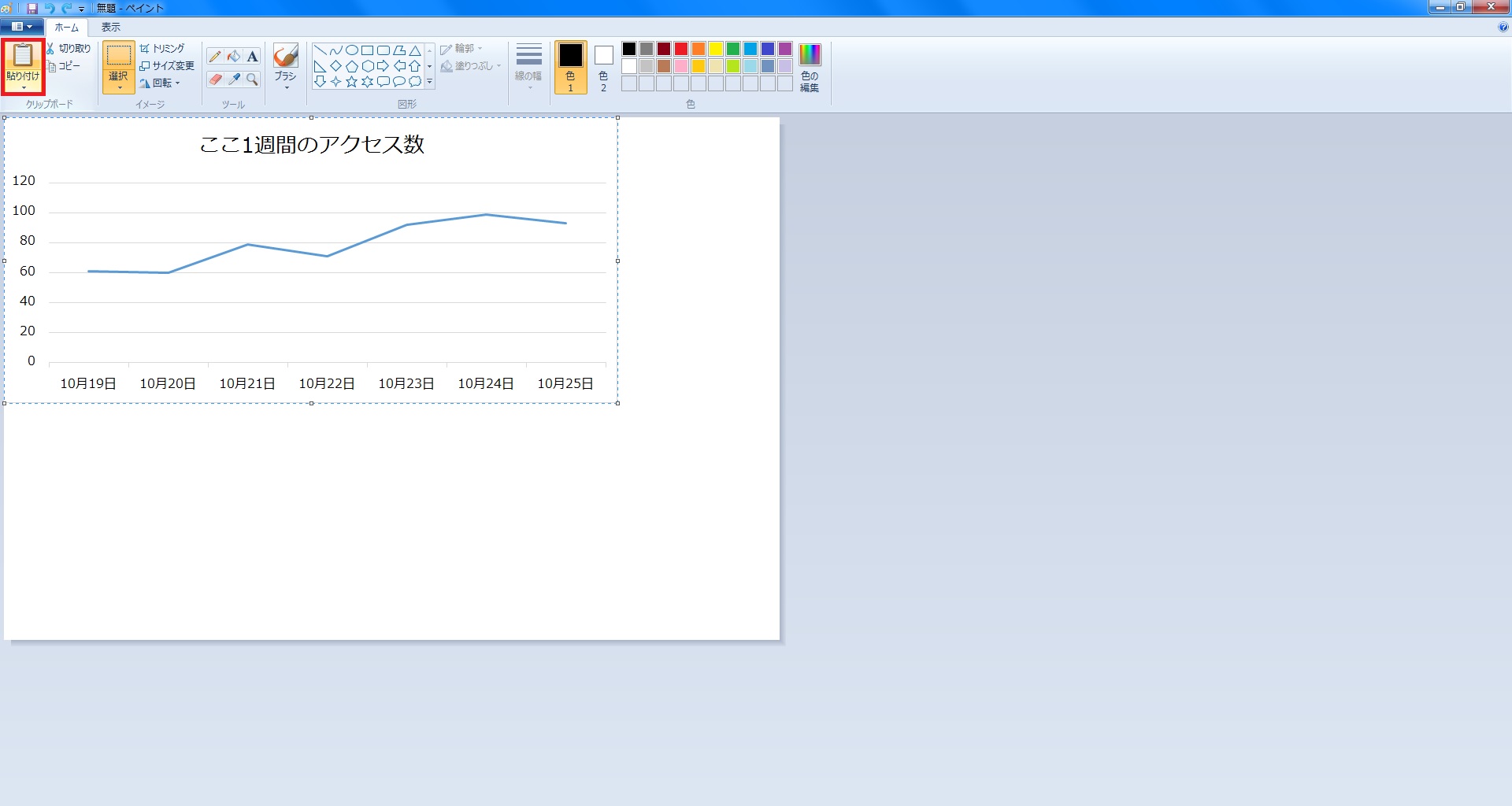Select the Down arrow shape
The image size is (1512, 806).
click(321, 81)
